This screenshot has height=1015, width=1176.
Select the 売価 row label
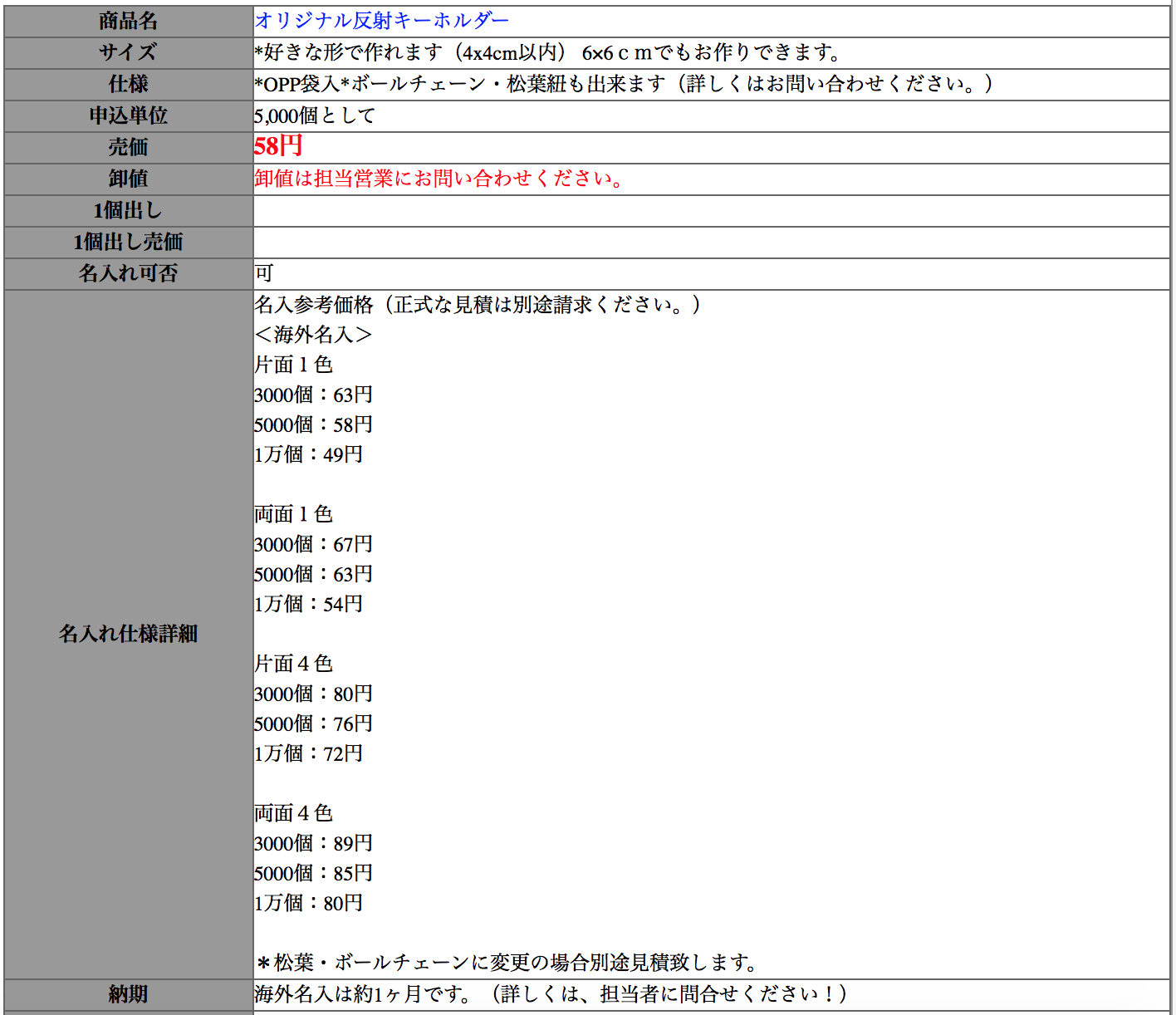(129, 147)
